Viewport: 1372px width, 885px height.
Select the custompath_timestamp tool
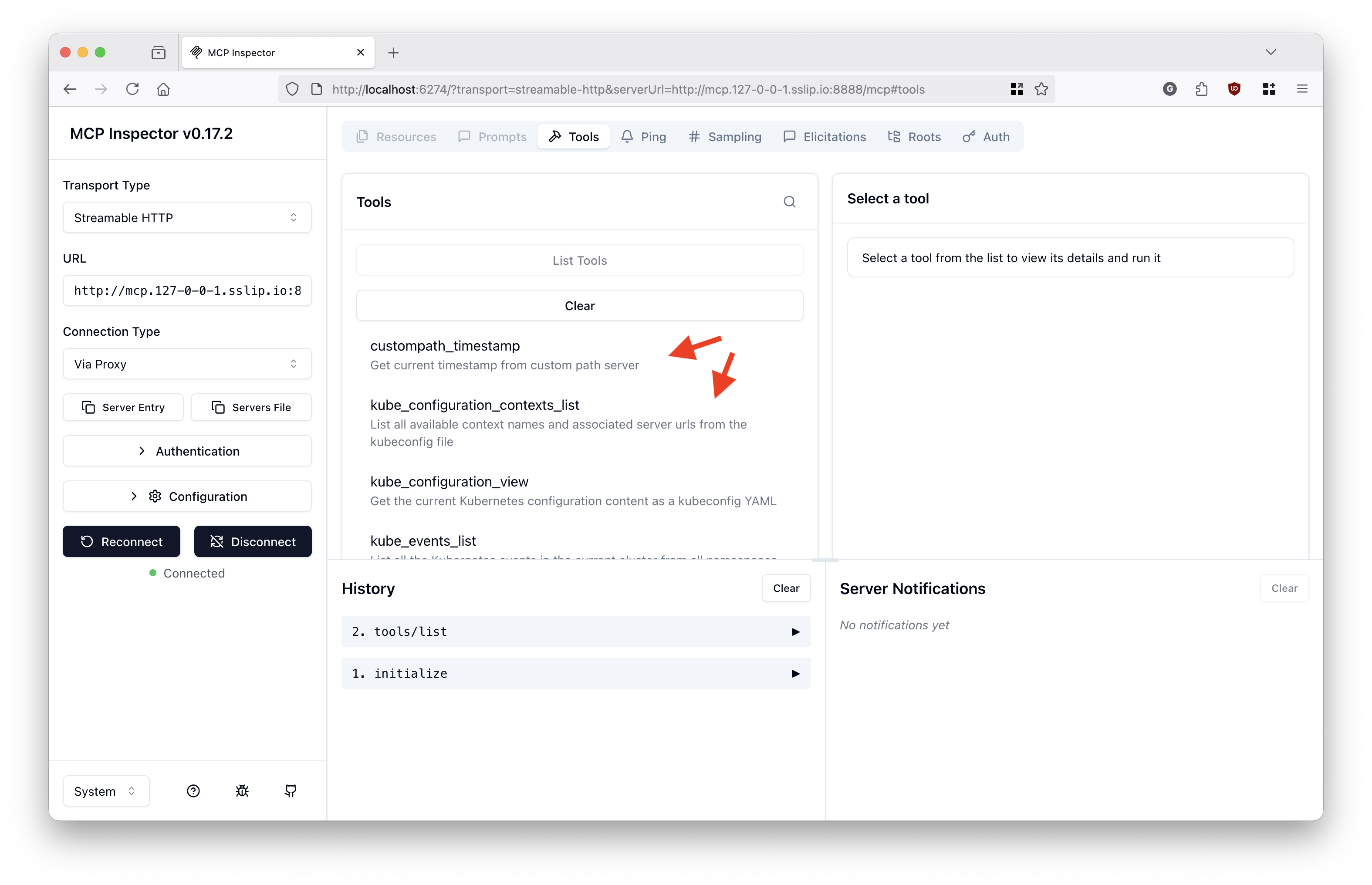pyautogui.click(x=580, y=355)
